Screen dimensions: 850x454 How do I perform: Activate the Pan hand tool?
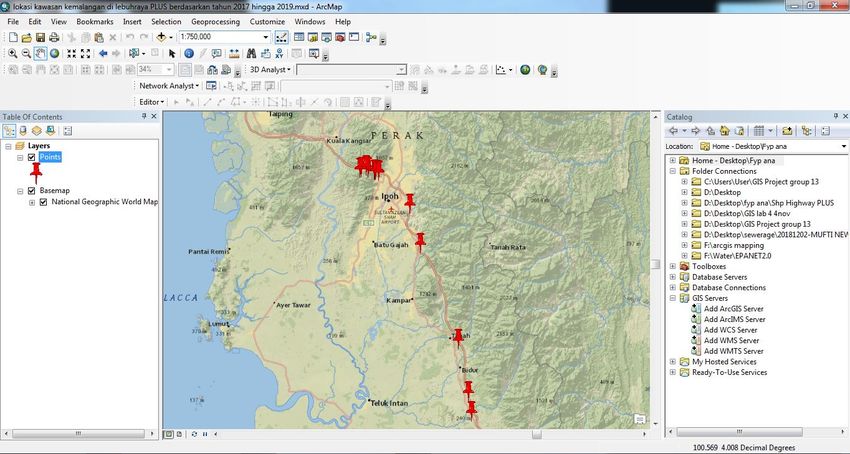40,53
